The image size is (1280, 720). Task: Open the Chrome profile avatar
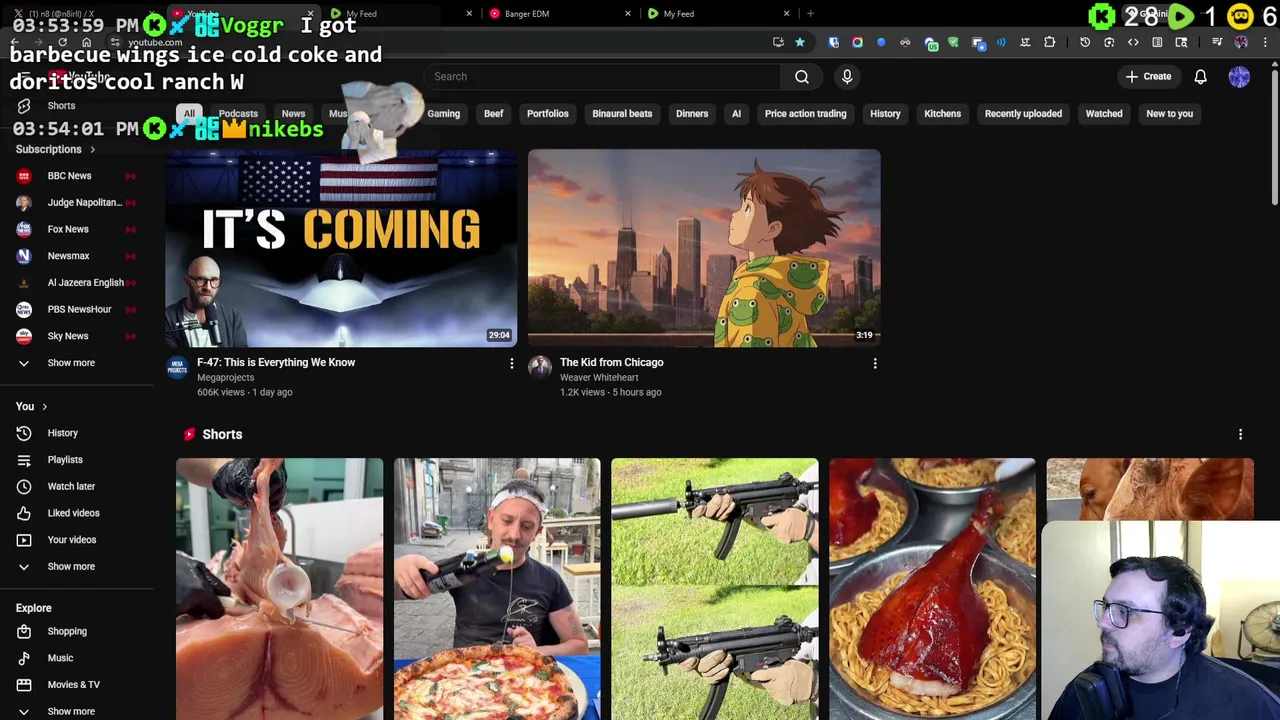pyautogui.click(x=1241, y=42)
